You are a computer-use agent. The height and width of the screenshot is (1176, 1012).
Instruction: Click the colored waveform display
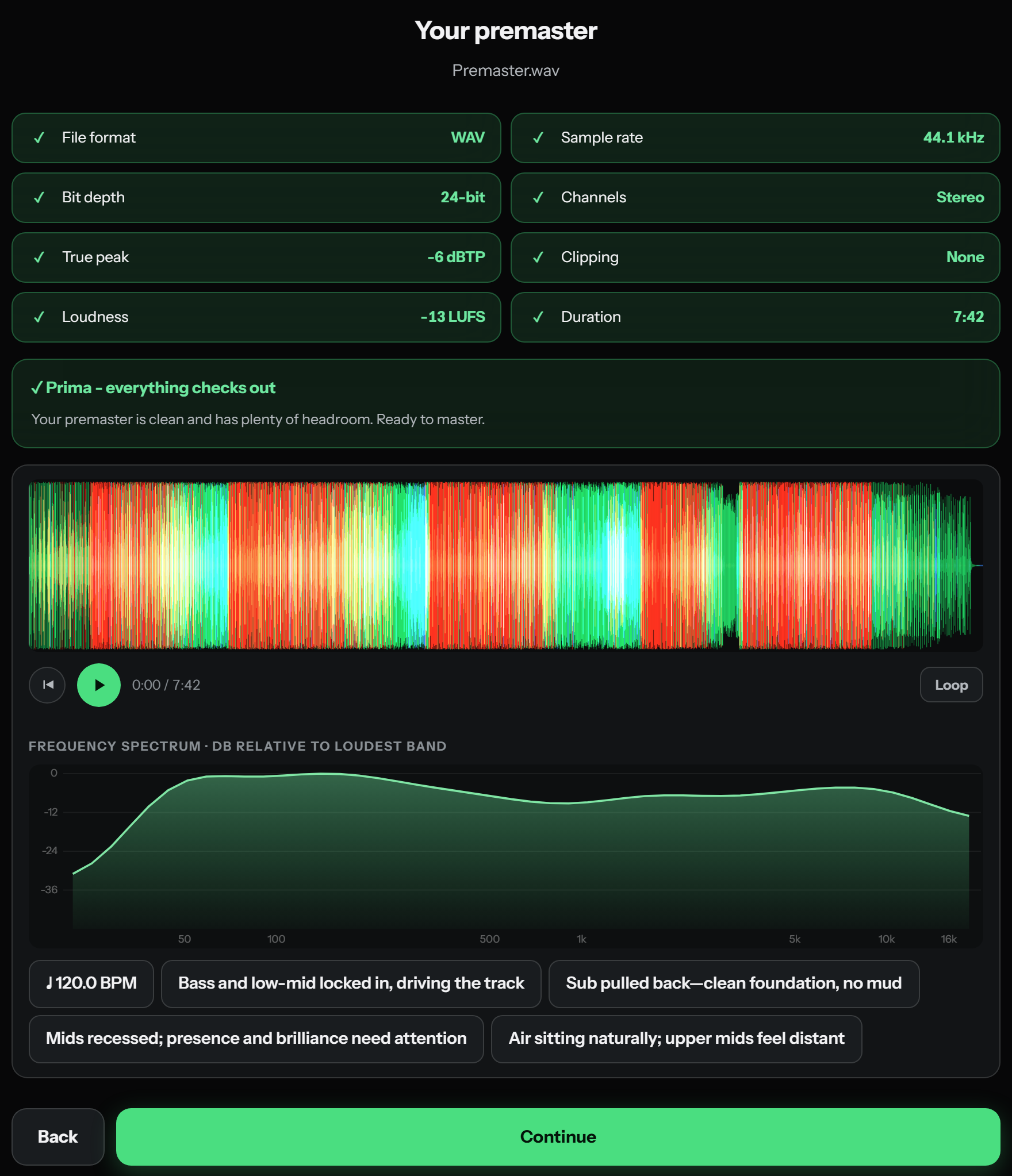(506, 566)
